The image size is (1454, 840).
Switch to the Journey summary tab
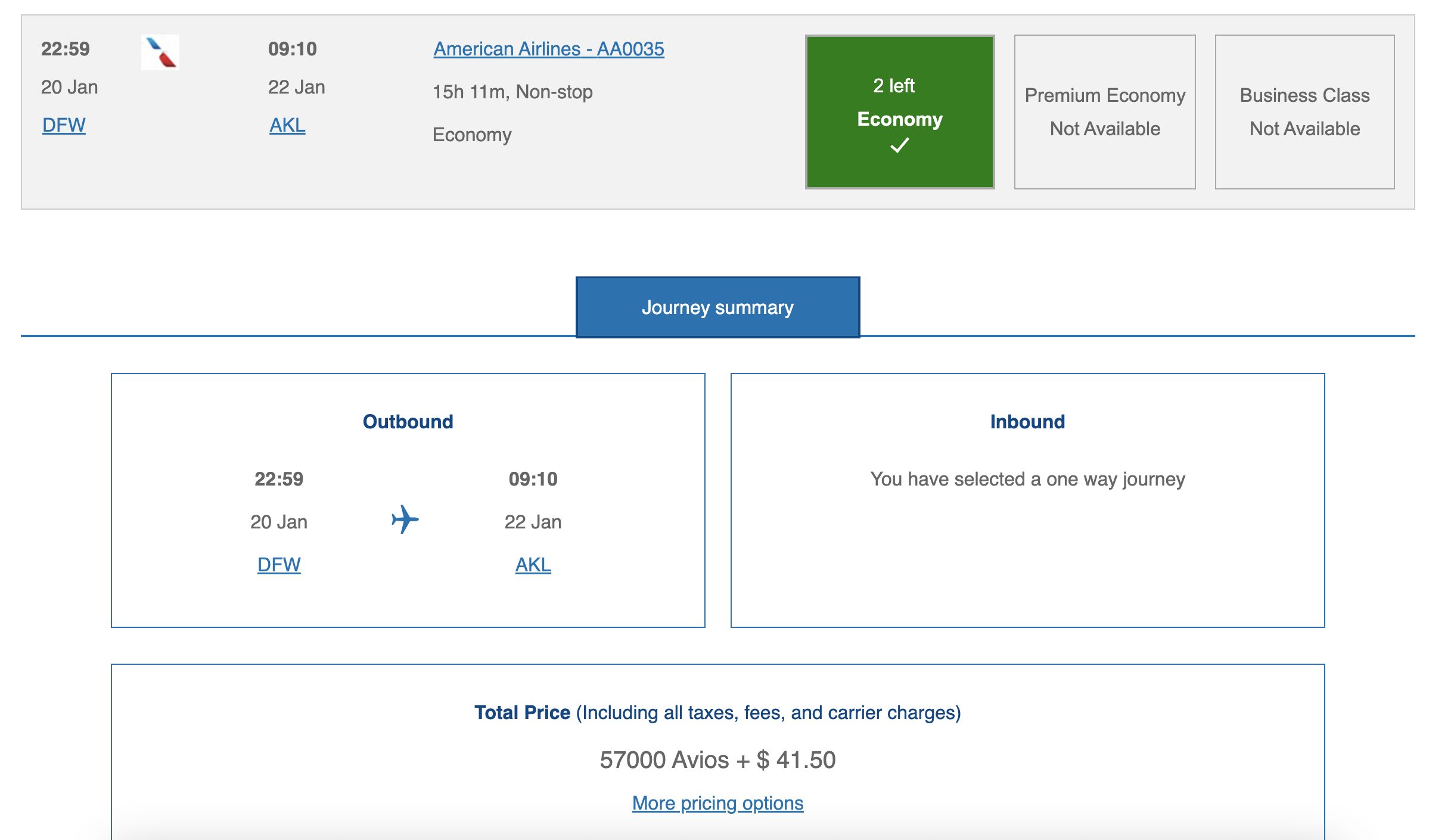717,307
